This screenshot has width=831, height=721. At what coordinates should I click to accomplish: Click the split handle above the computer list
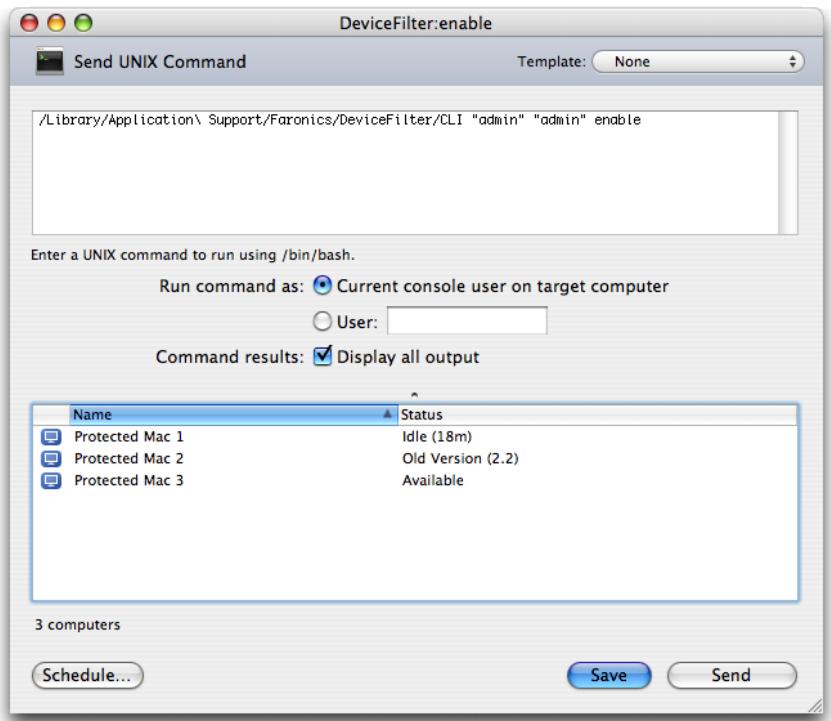414,394
